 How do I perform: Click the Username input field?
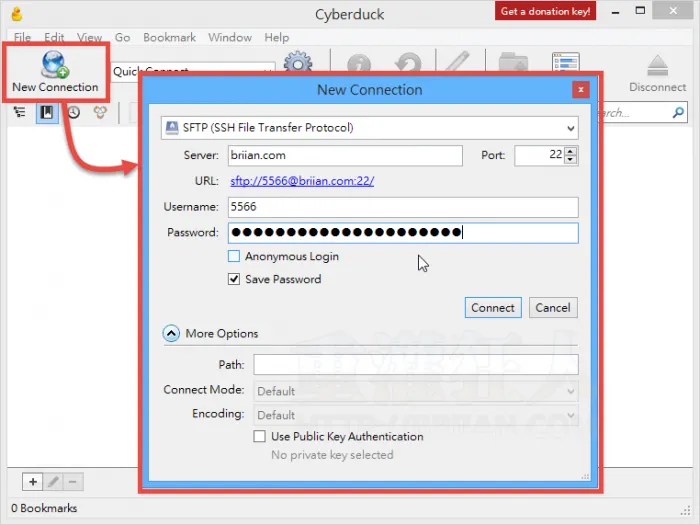(x=403, y=207)
